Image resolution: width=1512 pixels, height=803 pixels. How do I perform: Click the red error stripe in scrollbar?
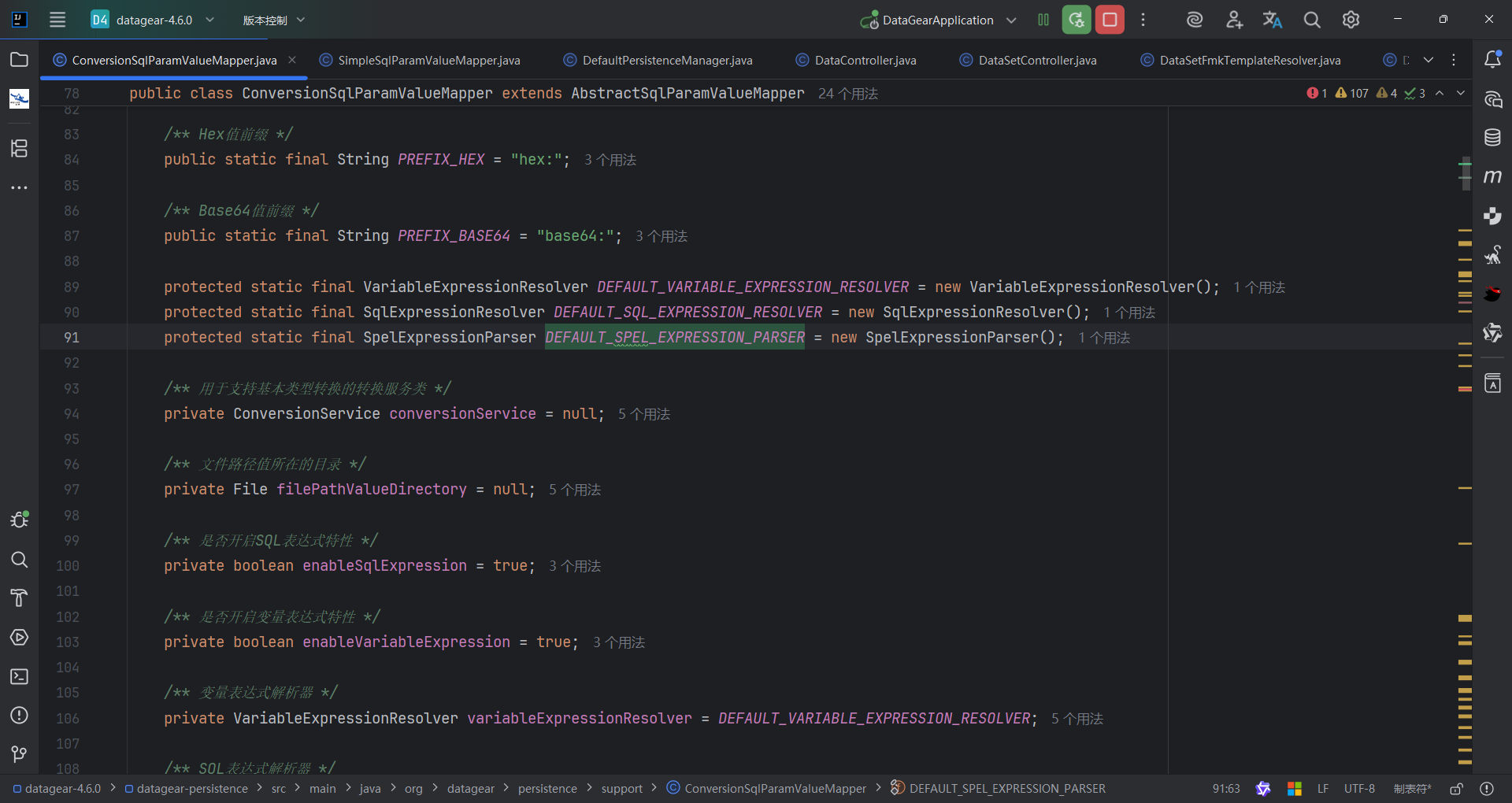click(1465, 389)
